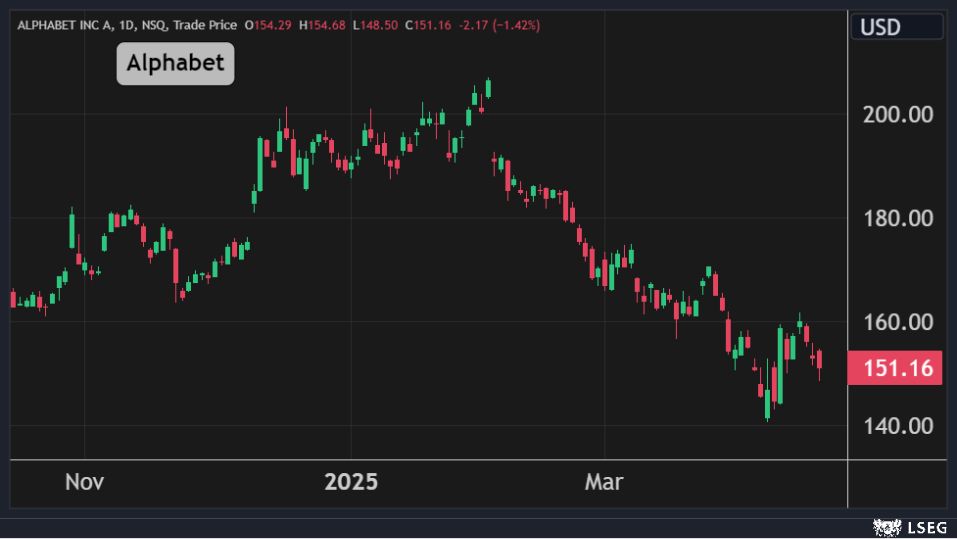The width and height of the screenshot is (957, 539).
Task: Click the 140.00 price axis label
Action: (x=898, y=426)
